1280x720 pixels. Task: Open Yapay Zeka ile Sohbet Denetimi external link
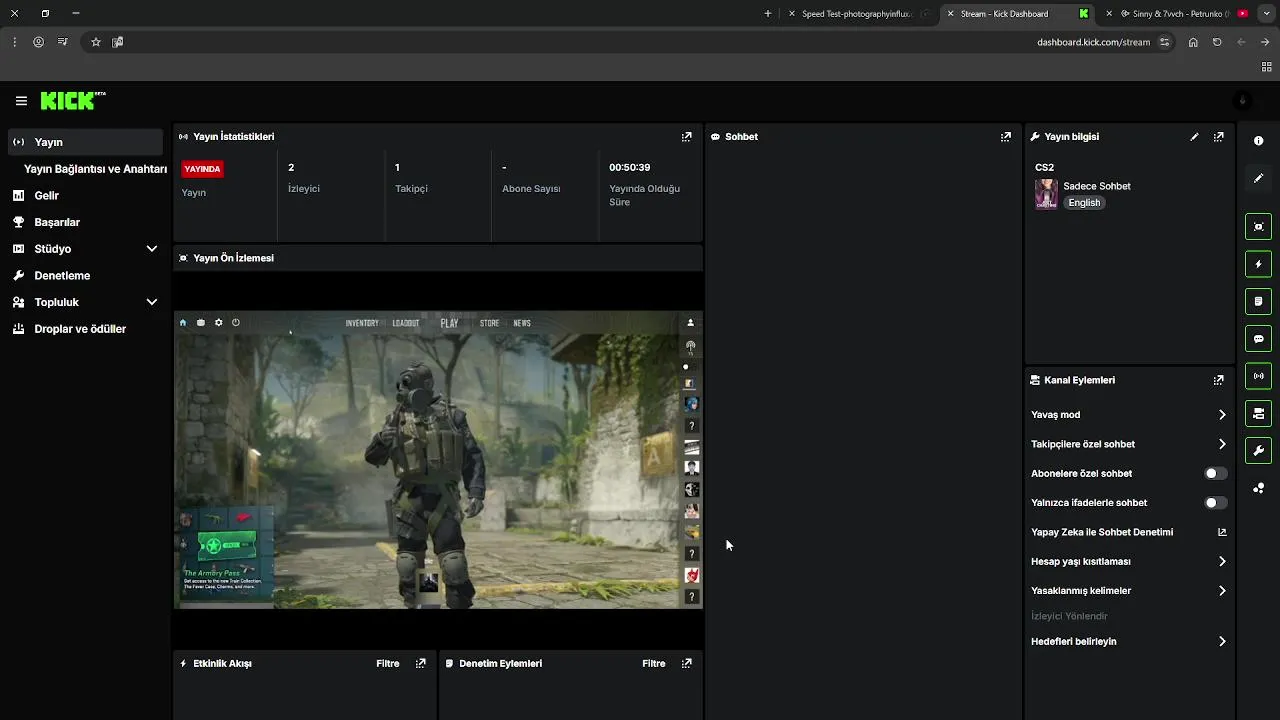tap(1222, 532)
